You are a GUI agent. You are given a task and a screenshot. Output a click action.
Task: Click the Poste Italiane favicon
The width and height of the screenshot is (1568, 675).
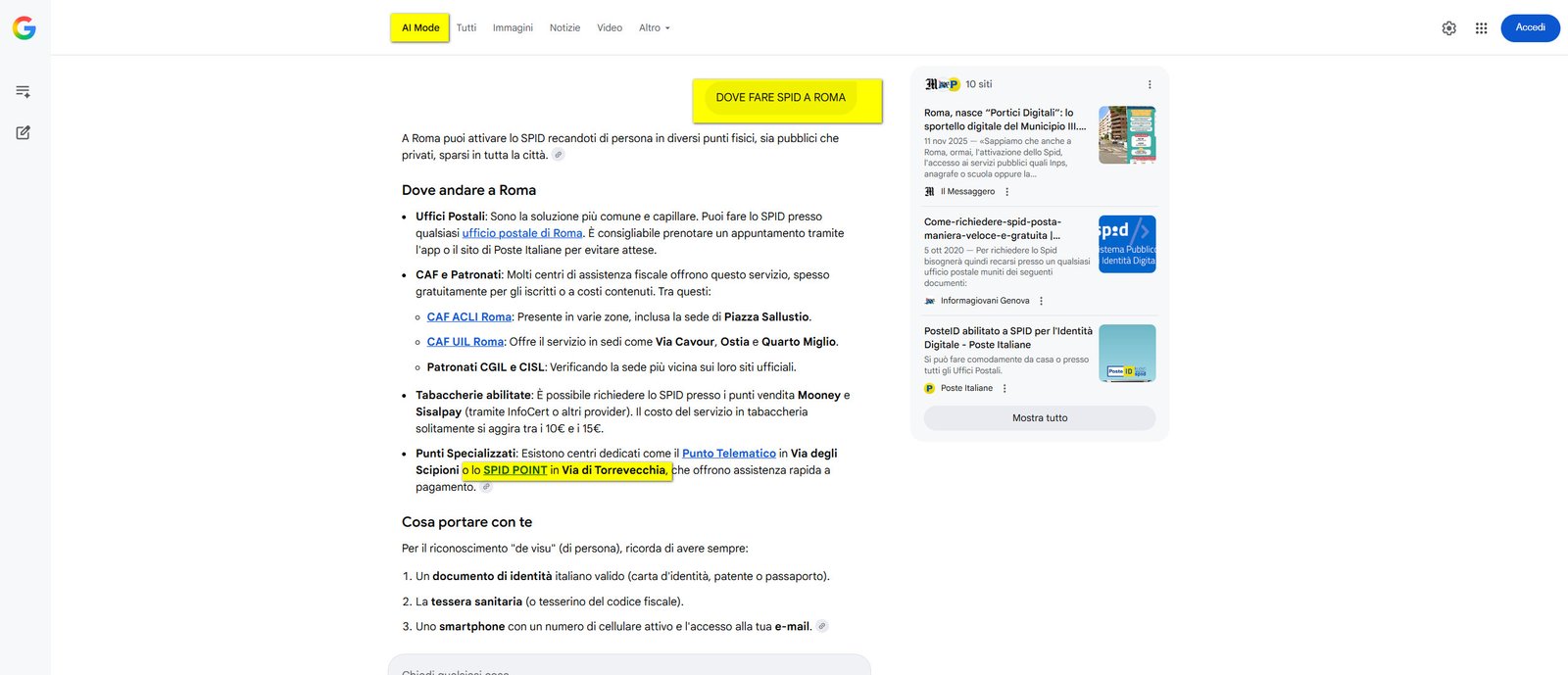[929, 388]
